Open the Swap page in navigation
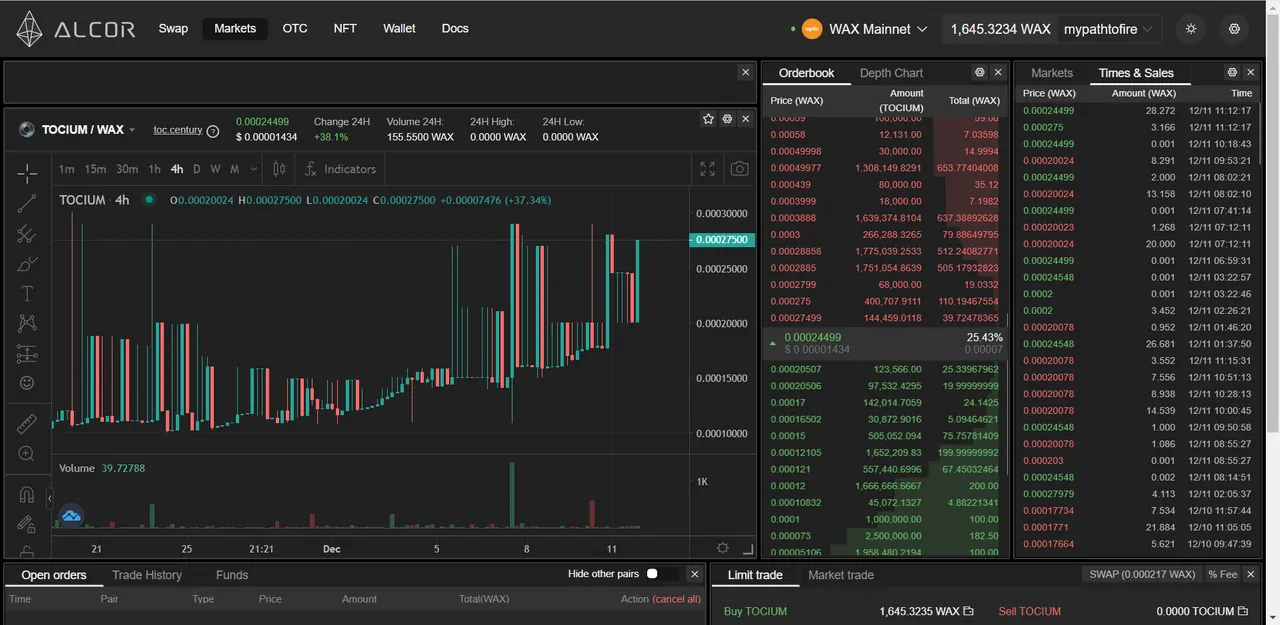This screenshot has width=1280, height=625. 173,28
